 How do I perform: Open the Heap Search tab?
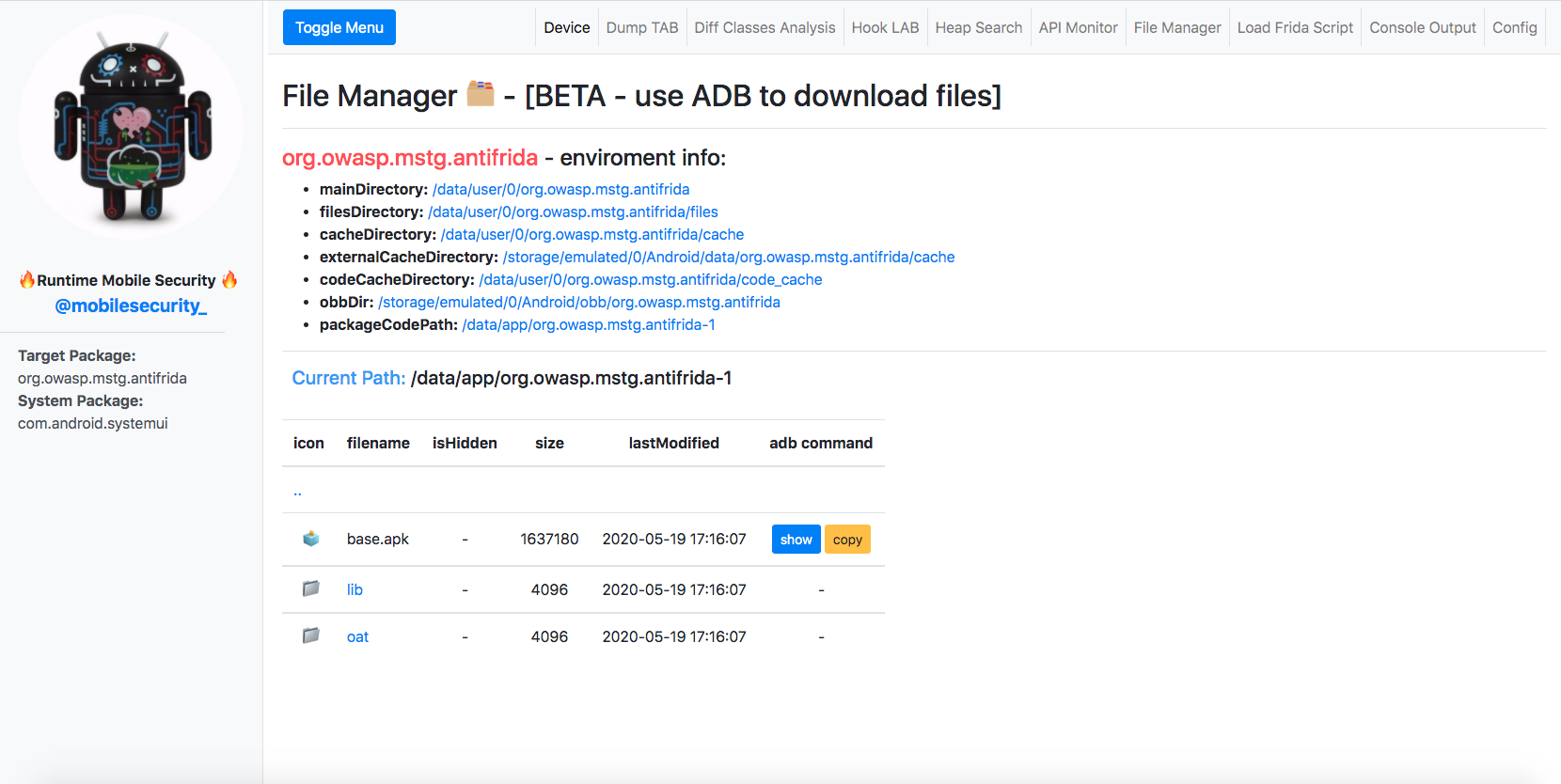tap(979, 28)
